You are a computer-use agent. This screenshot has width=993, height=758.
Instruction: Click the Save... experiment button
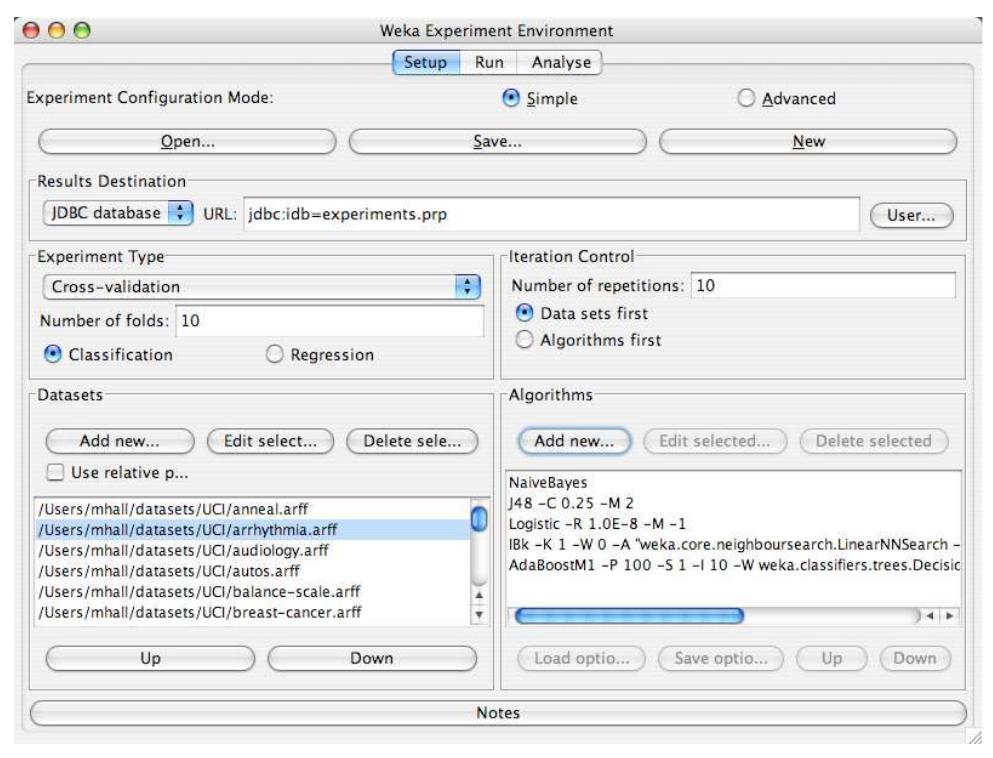click(498, 141)
